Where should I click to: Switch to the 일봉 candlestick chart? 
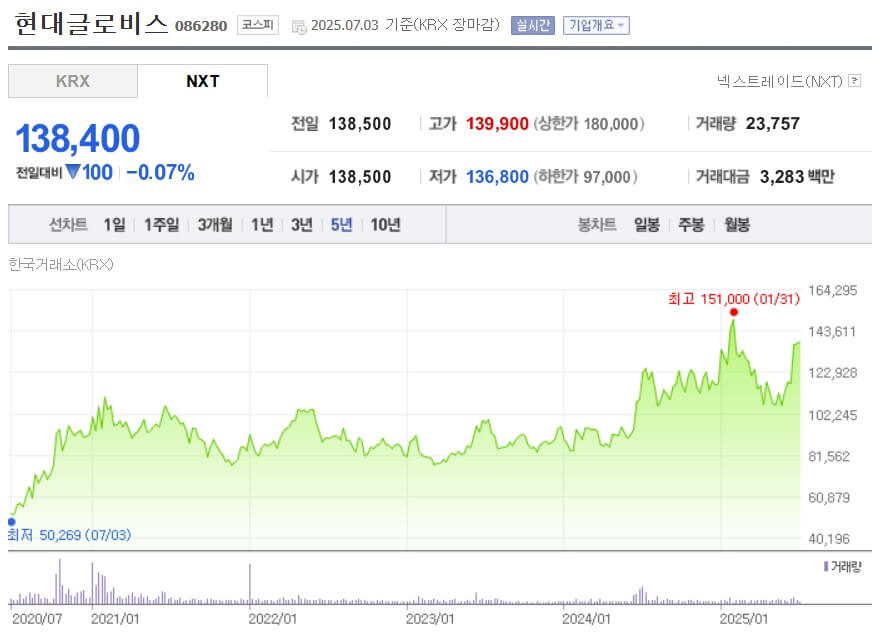coord(647,225)
